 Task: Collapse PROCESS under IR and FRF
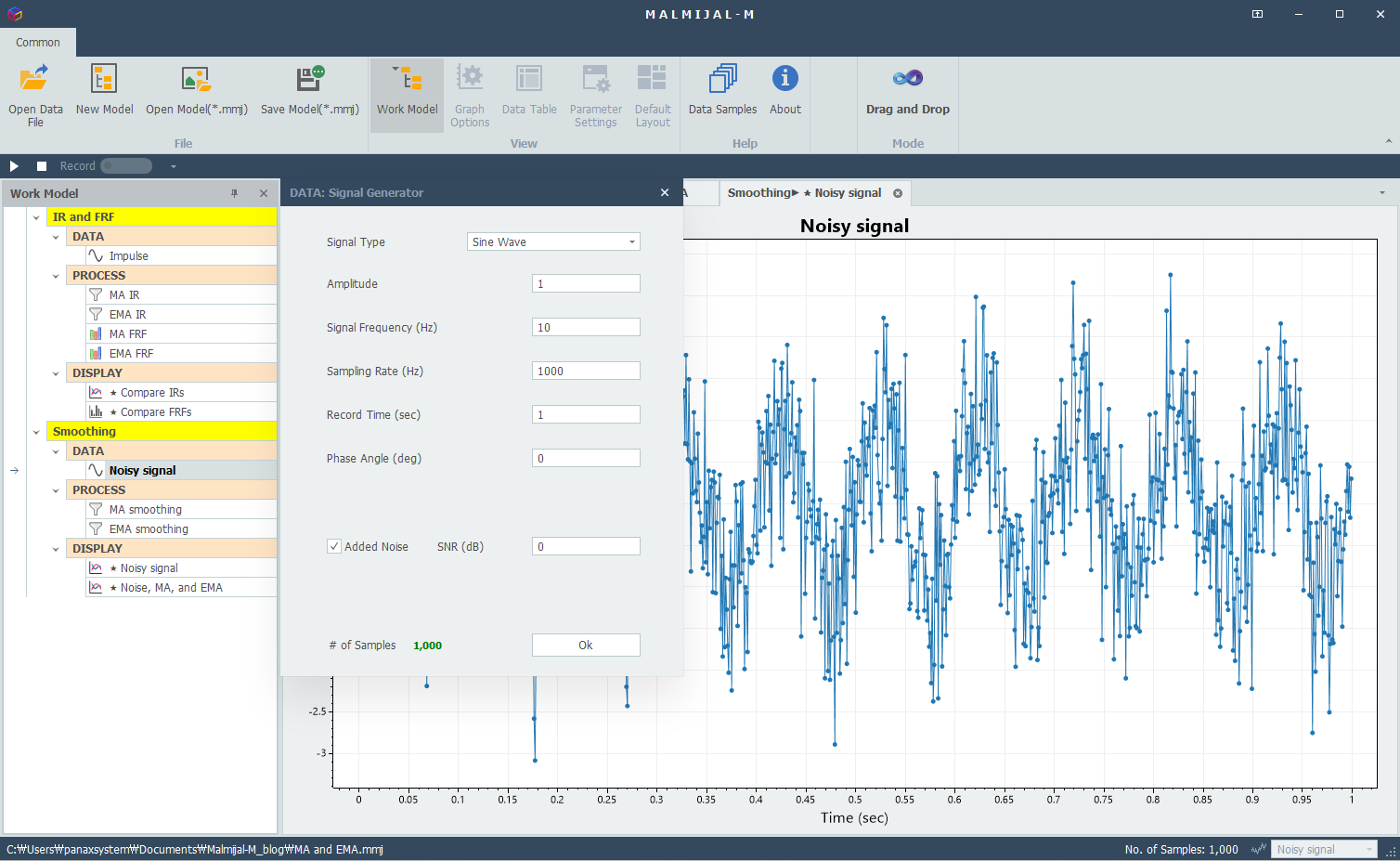pyautogui.click(x=56, y=276)
